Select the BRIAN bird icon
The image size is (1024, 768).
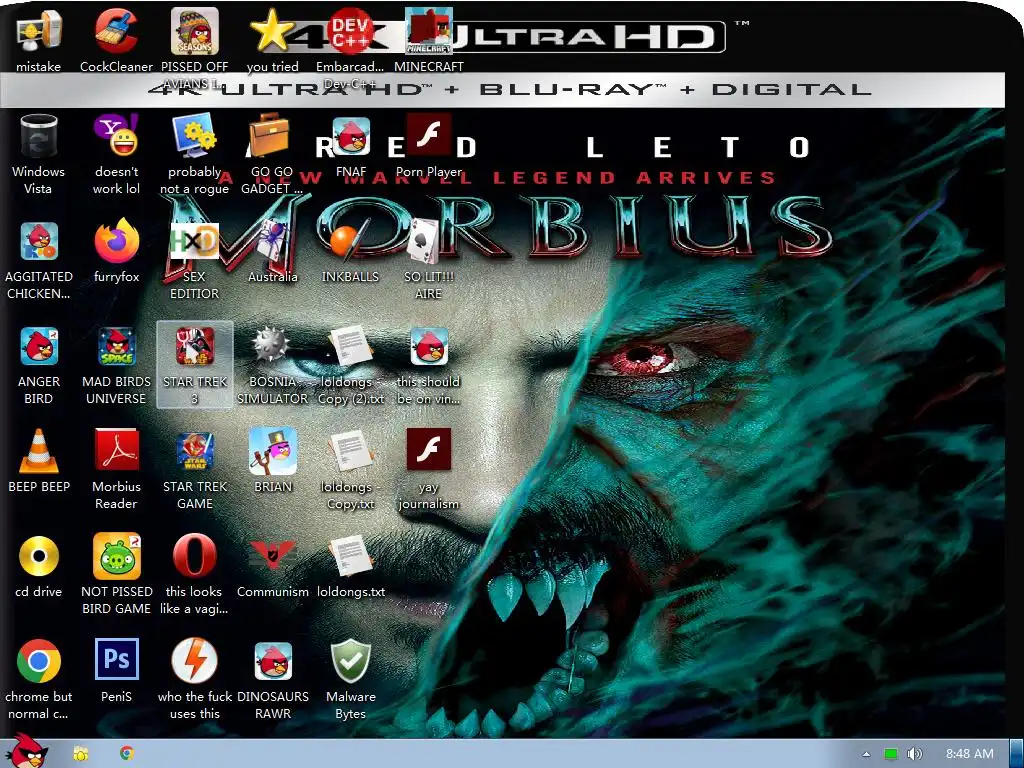pos(272,451)
